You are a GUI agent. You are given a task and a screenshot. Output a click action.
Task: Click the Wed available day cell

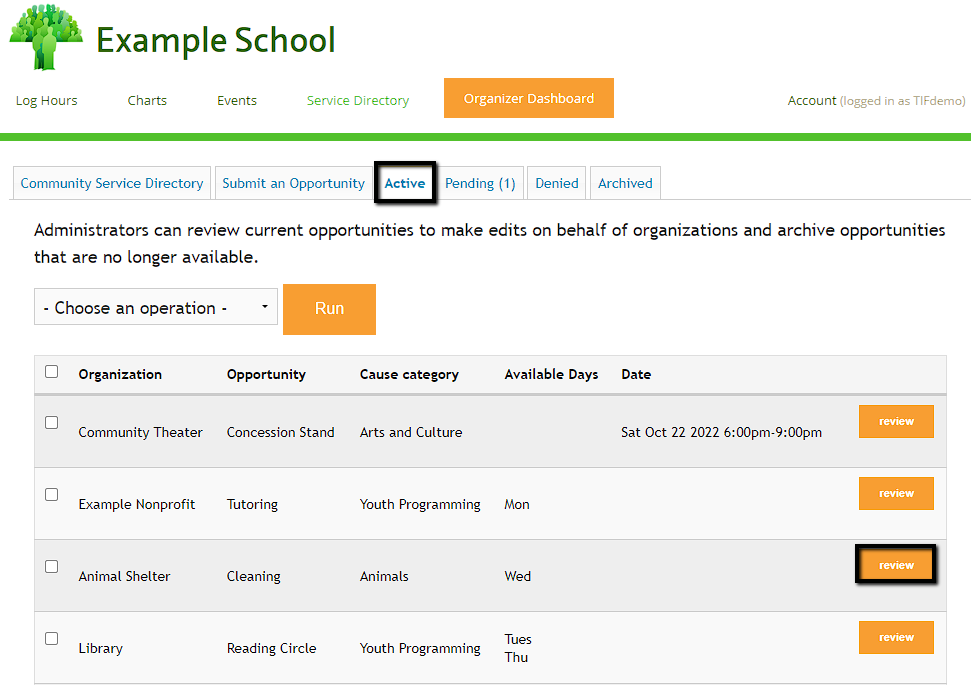[x=518, y=576]
